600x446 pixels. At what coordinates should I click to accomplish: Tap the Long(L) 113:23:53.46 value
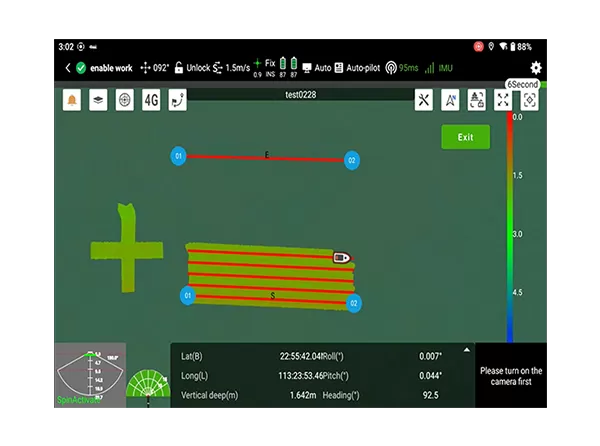point(300,376)
